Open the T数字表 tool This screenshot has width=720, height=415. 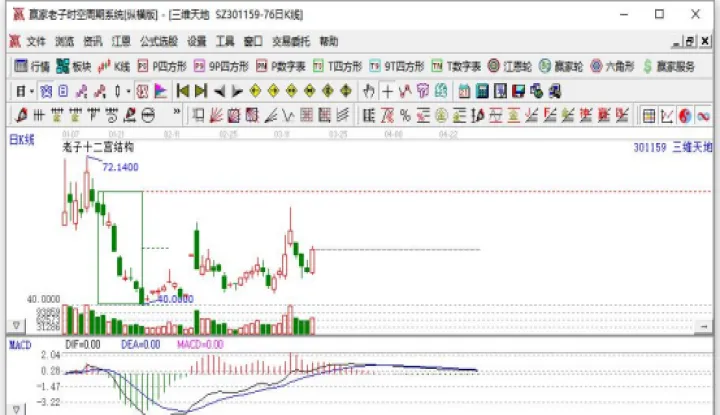(456, 67)
